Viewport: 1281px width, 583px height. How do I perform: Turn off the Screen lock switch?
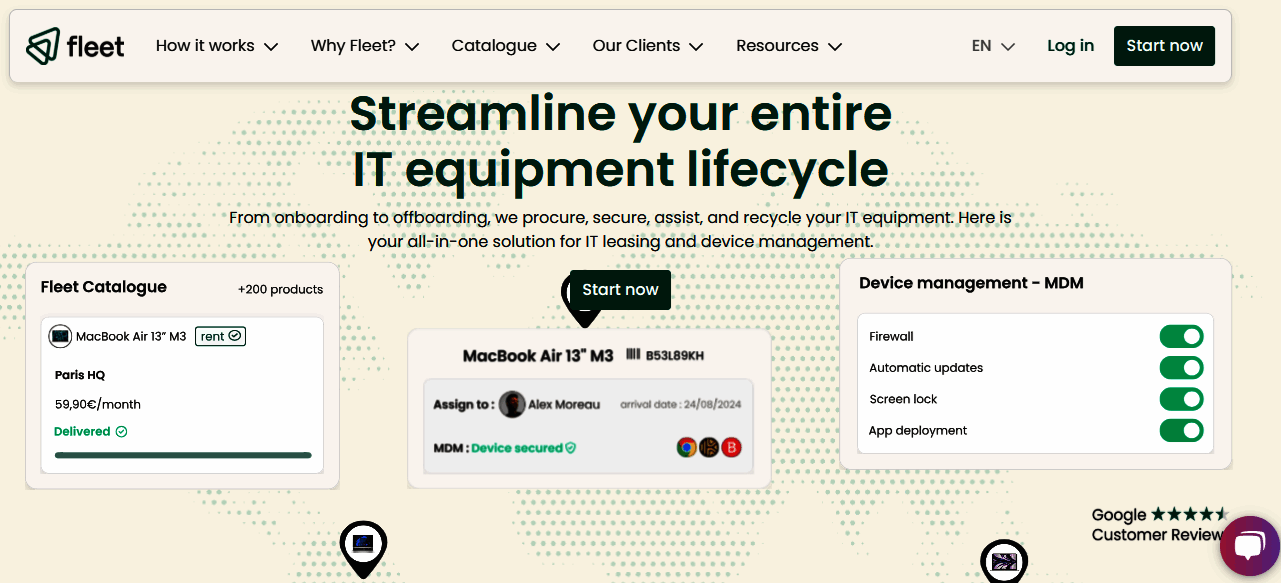[x=1181, y=399]
